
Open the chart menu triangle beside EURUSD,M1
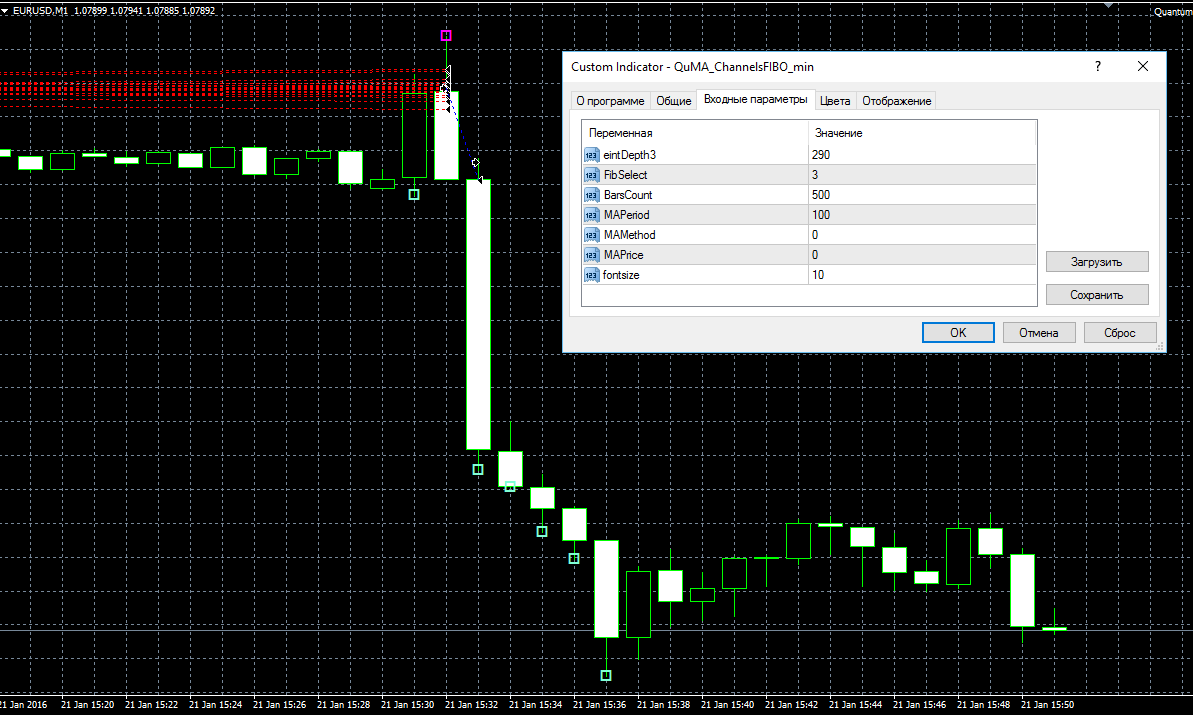[x=5, y=11]
